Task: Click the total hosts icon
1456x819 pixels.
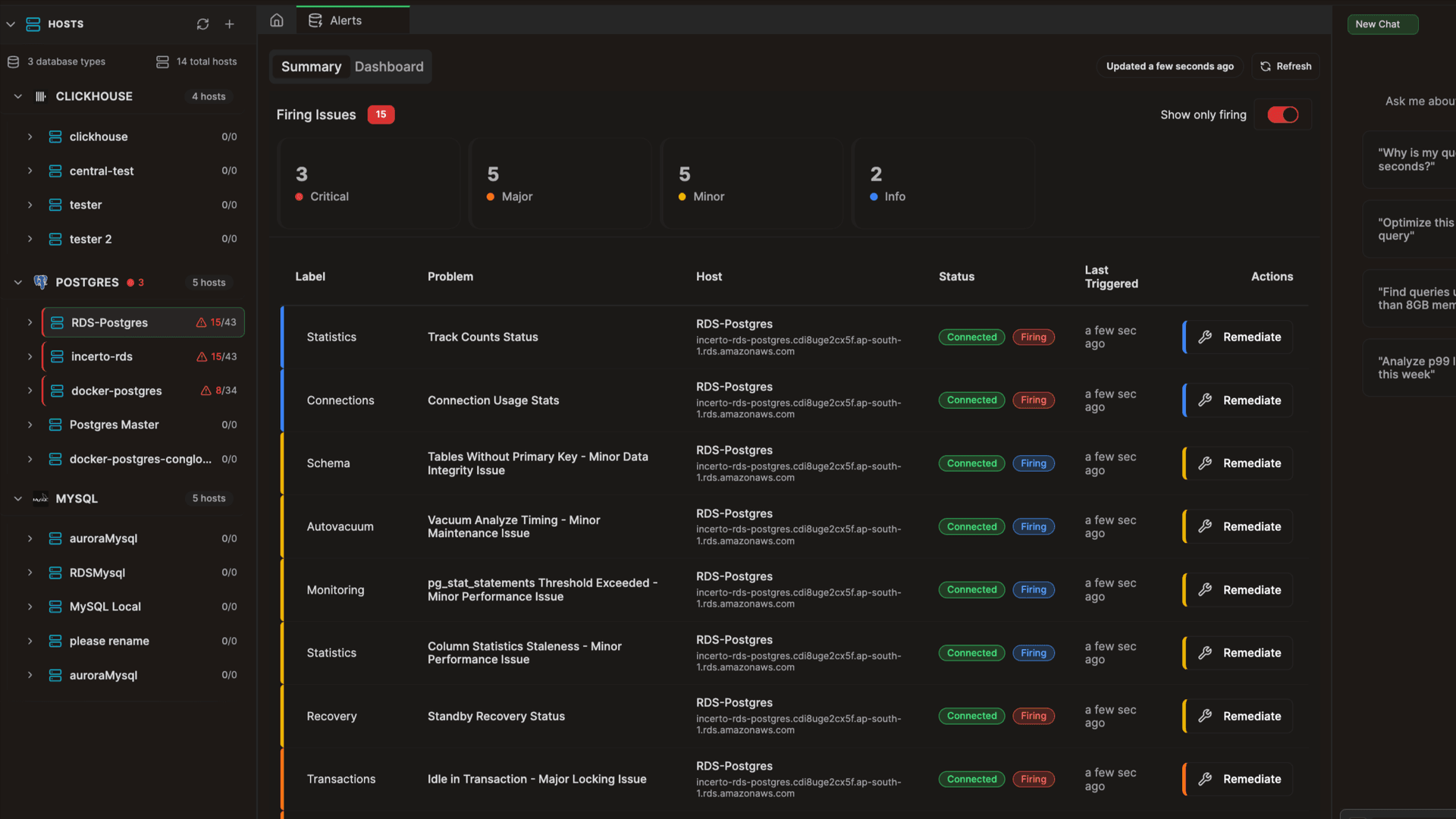Action: click(162, 61)
